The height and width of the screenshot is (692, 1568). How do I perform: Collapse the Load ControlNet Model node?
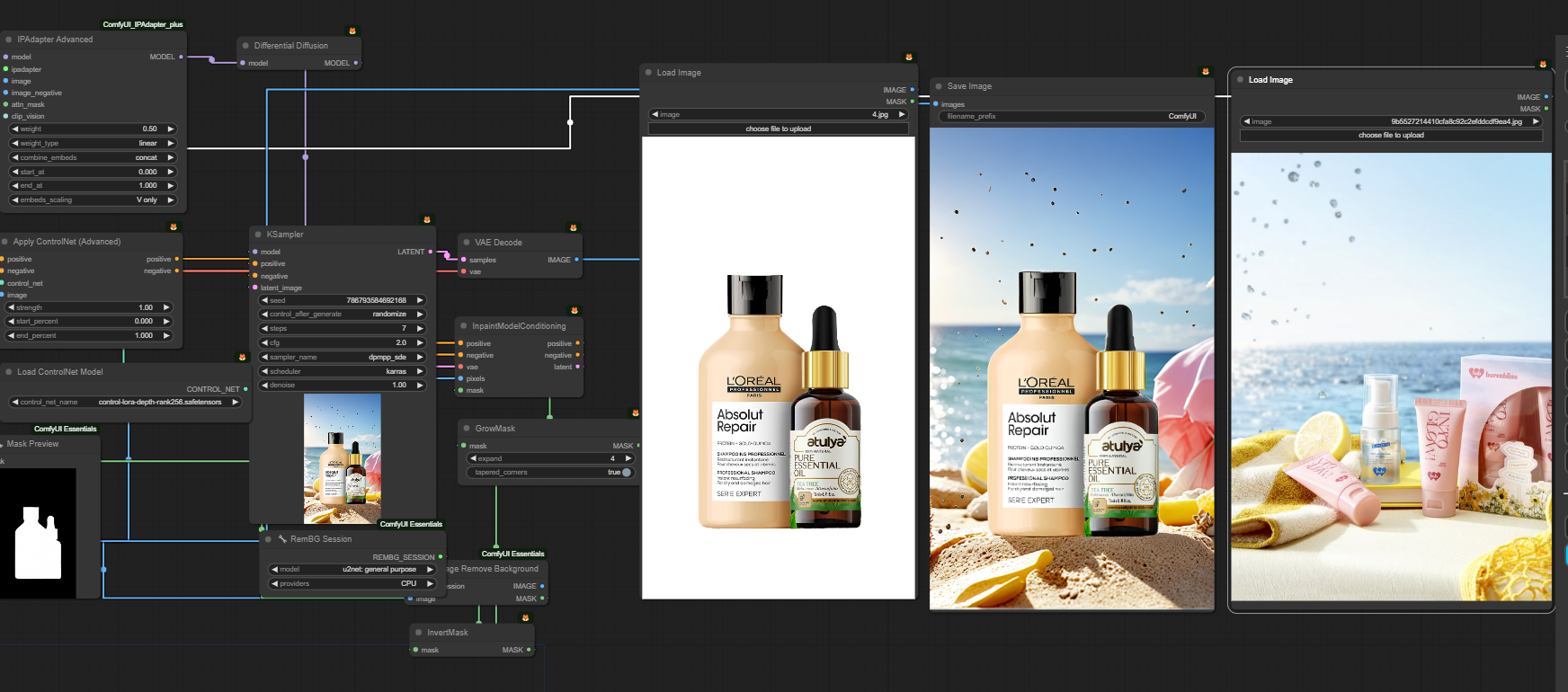pyautogui.click(x=9, y=372)
